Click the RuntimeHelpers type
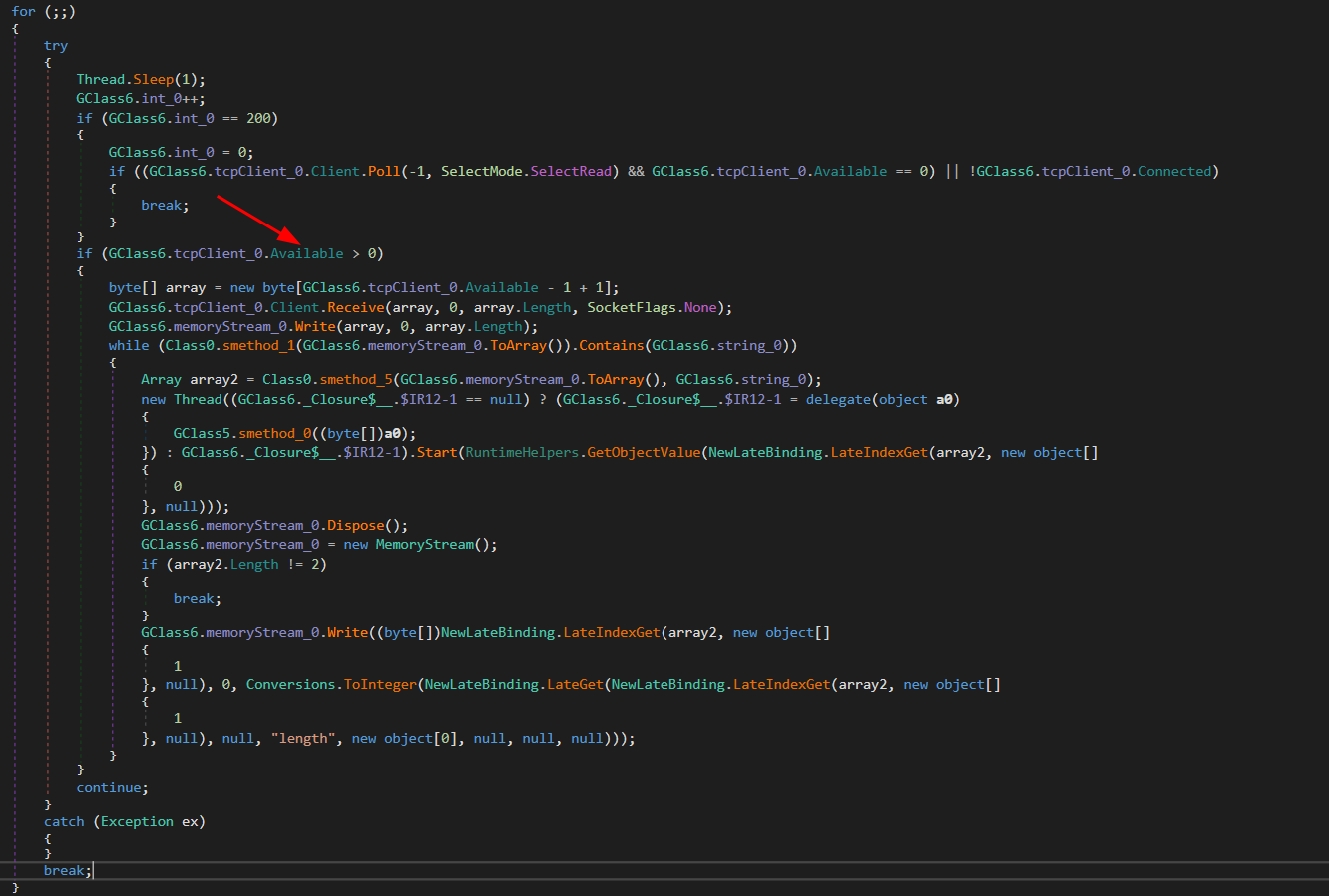The width and height of the screenshot is (1329, 896). tap(522, 452)
